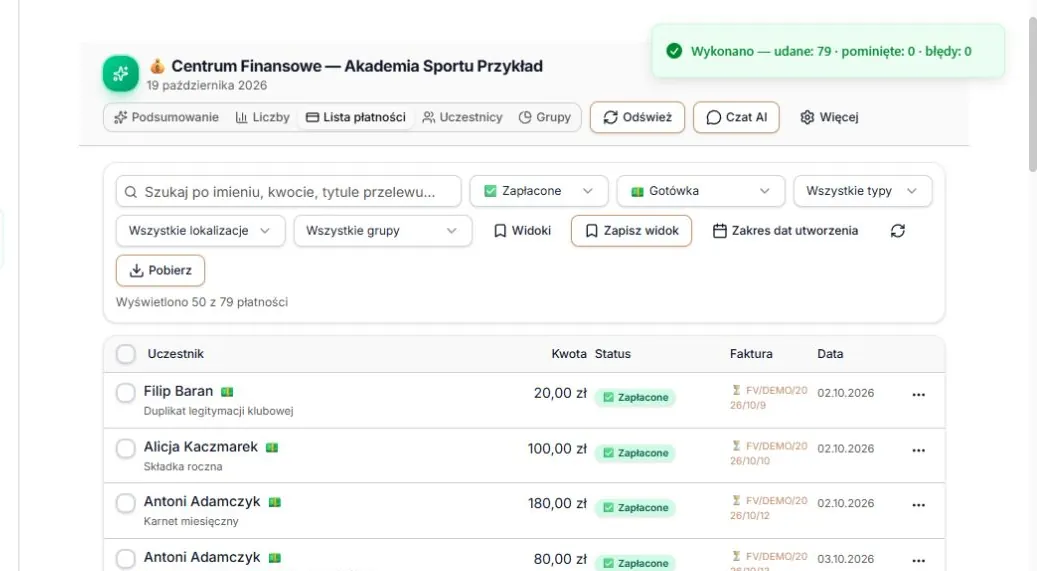Open row menu for 80,00 zł payment

919,561
